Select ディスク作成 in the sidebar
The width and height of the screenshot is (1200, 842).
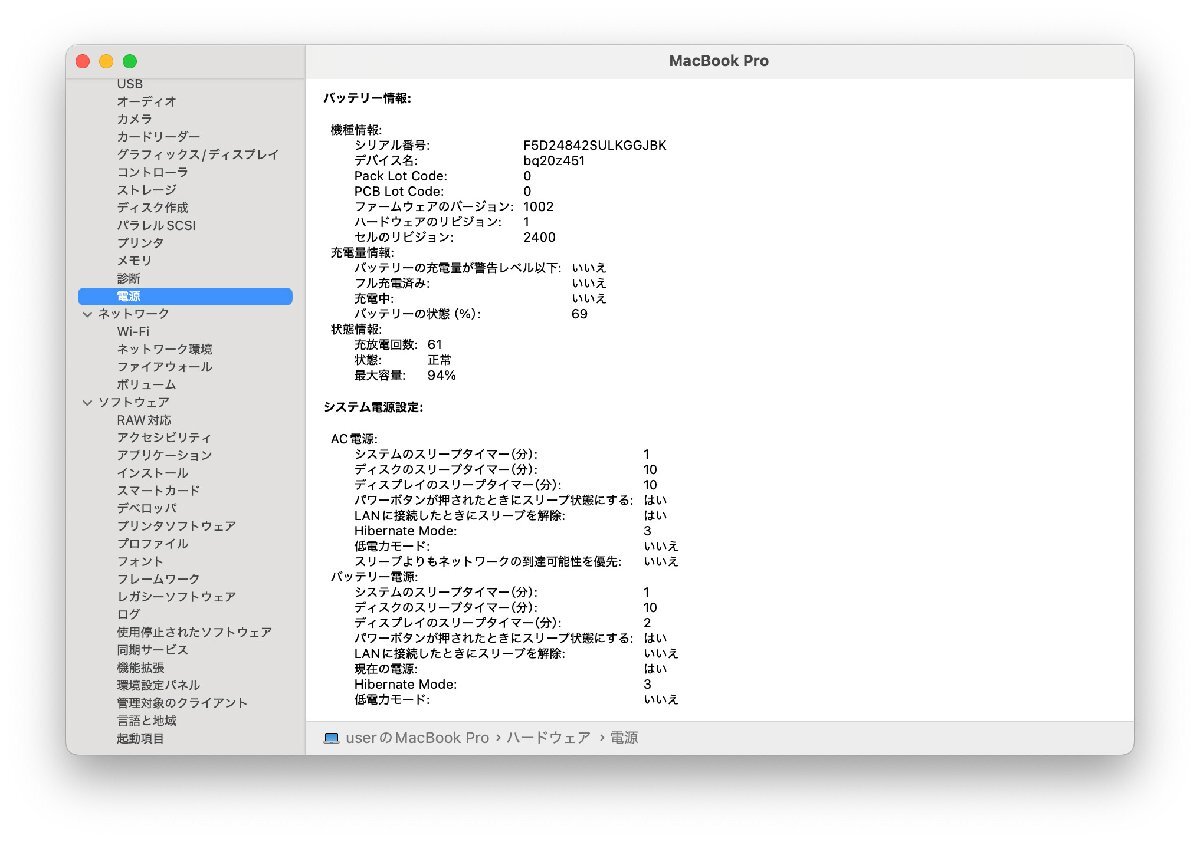[153, 208]
